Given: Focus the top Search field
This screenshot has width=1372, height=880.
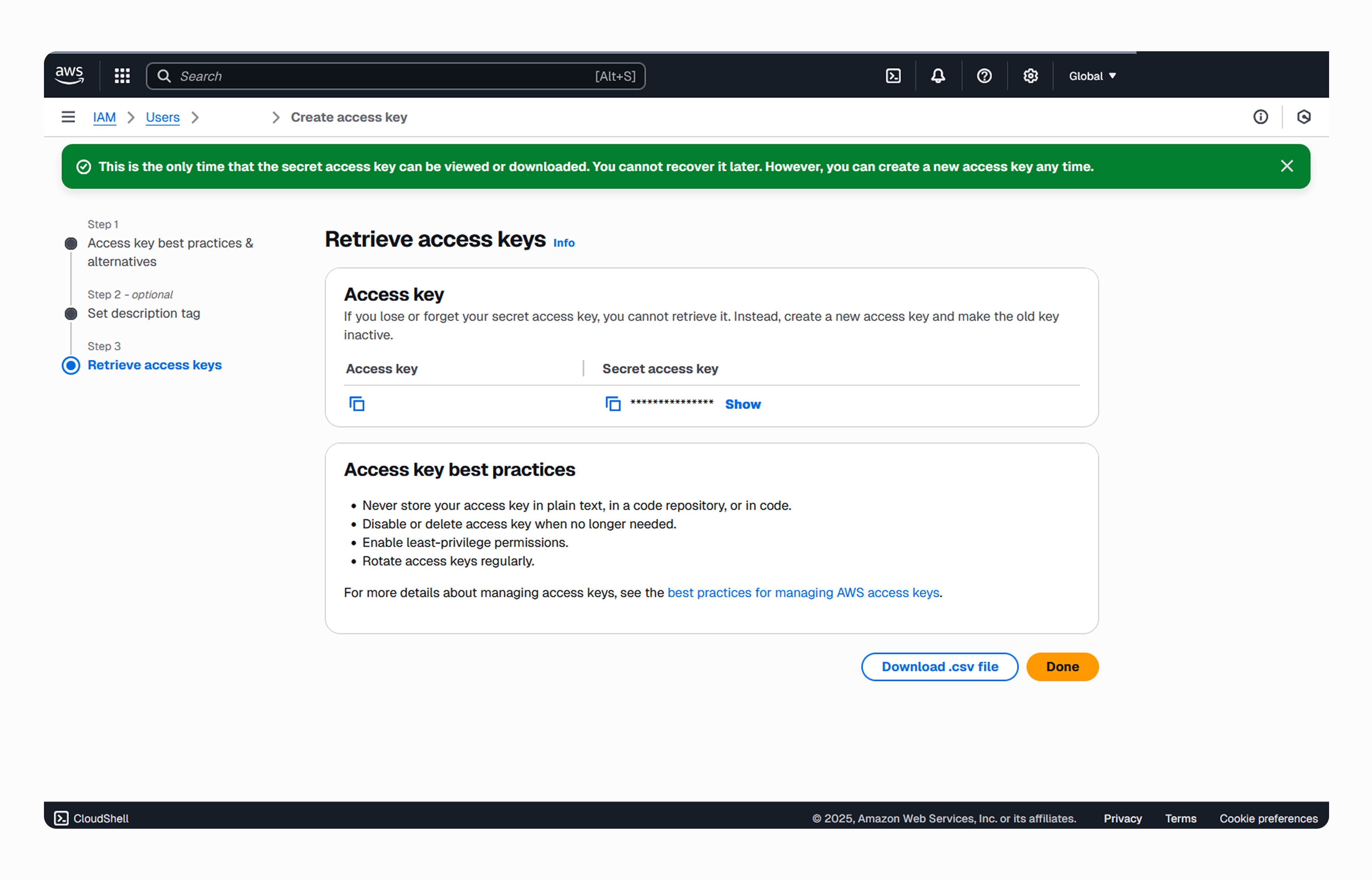Looking at the screenshot, I should [396, 76].
